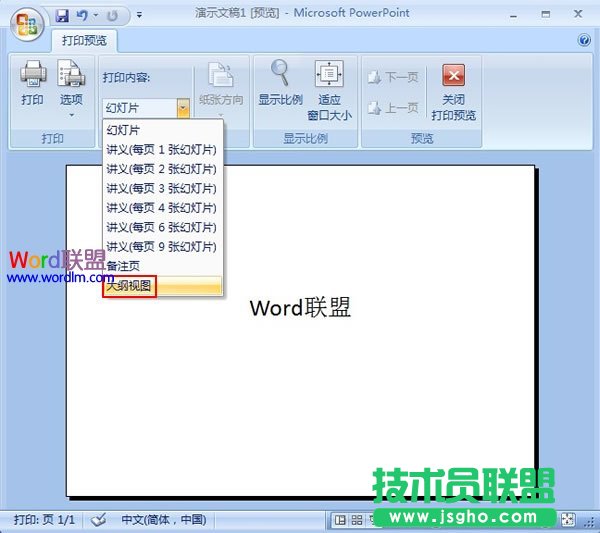This screenshot has height=533, width=600.
Task: Click the Zoom (显示比例) magnifier icon
Action: point(280,74)
